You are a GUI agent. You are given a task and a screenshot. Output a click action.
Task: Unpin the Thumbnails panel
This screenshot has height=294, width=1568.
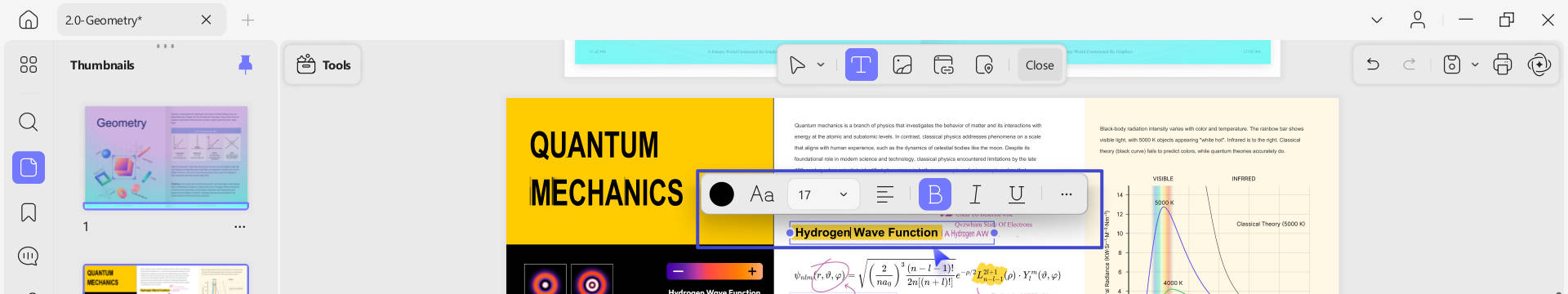coord(245,65)
